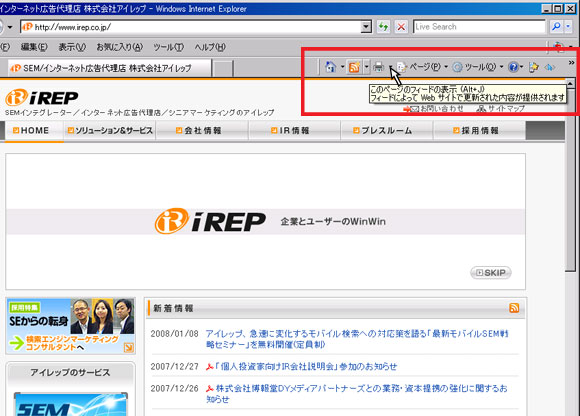Open the ツール(O) toolbar menu

[x=478, y=67]
